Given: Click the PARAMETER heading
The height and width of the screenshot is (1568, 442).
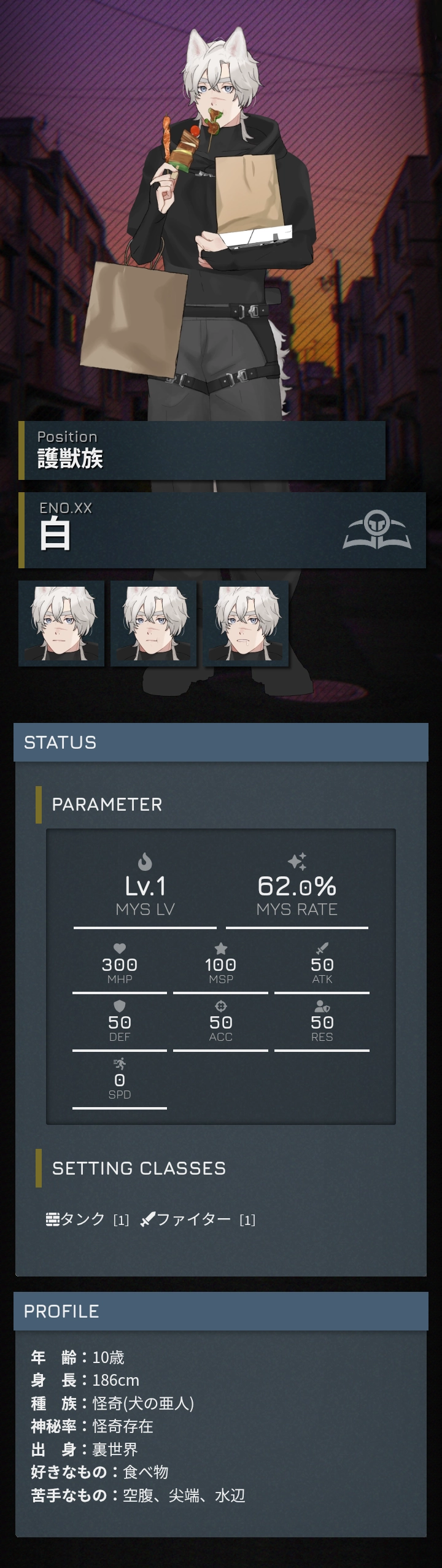Looking at the screenshot, I should click(107, 804).
